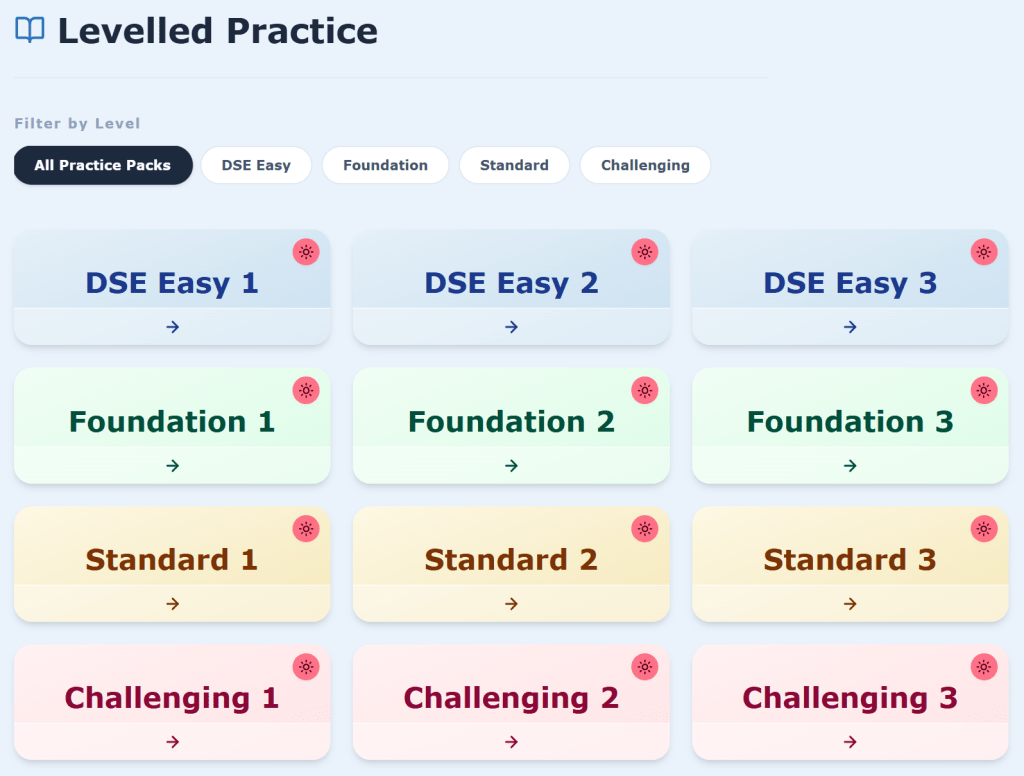1024x776 pixels.
Task: Open the Challenging 1 practice pack
Action: point(172,698)
